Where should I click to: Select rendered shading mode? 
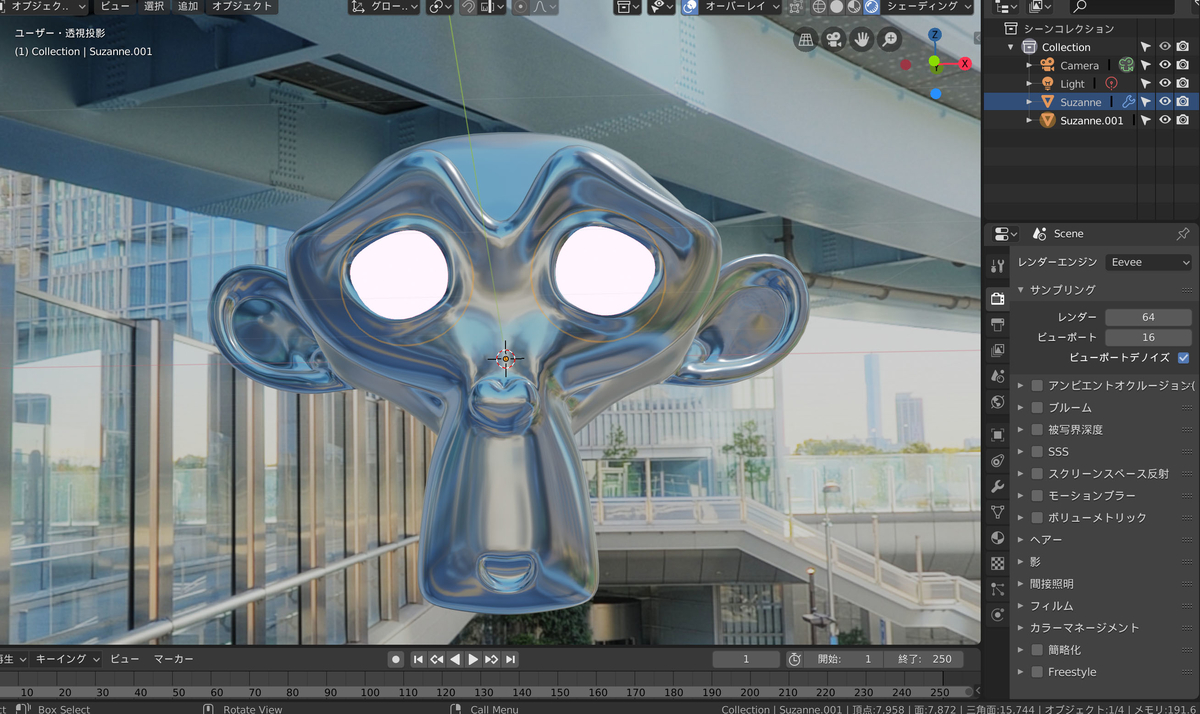pyautogui.click(x=872, y=7)
